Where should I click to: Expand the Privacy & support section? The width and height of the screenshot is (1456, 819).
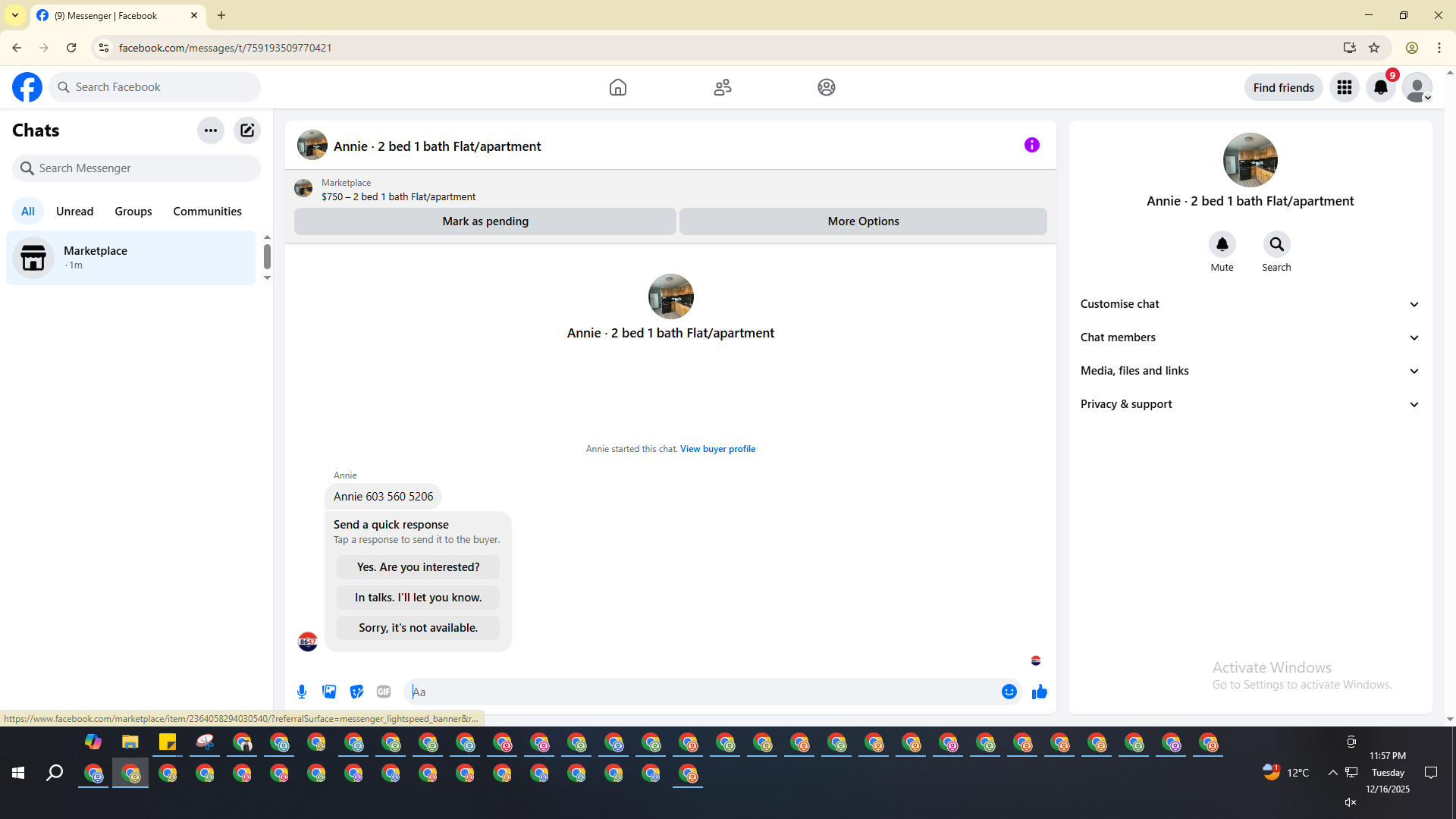point(1250,404)
